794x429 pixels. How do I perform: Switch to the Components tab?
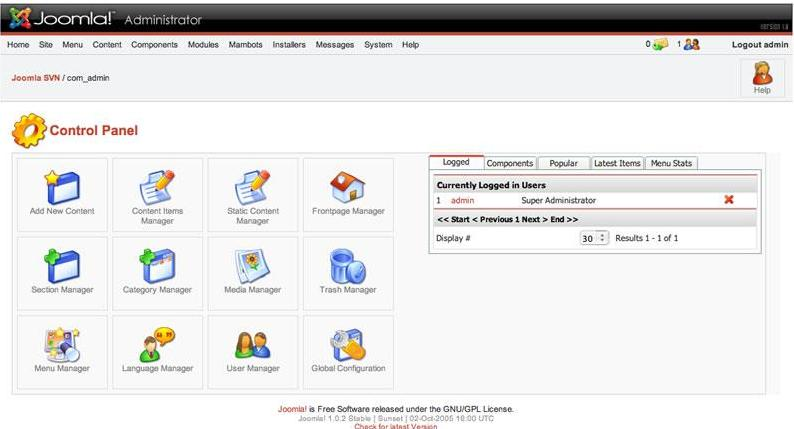coord(510,163)
